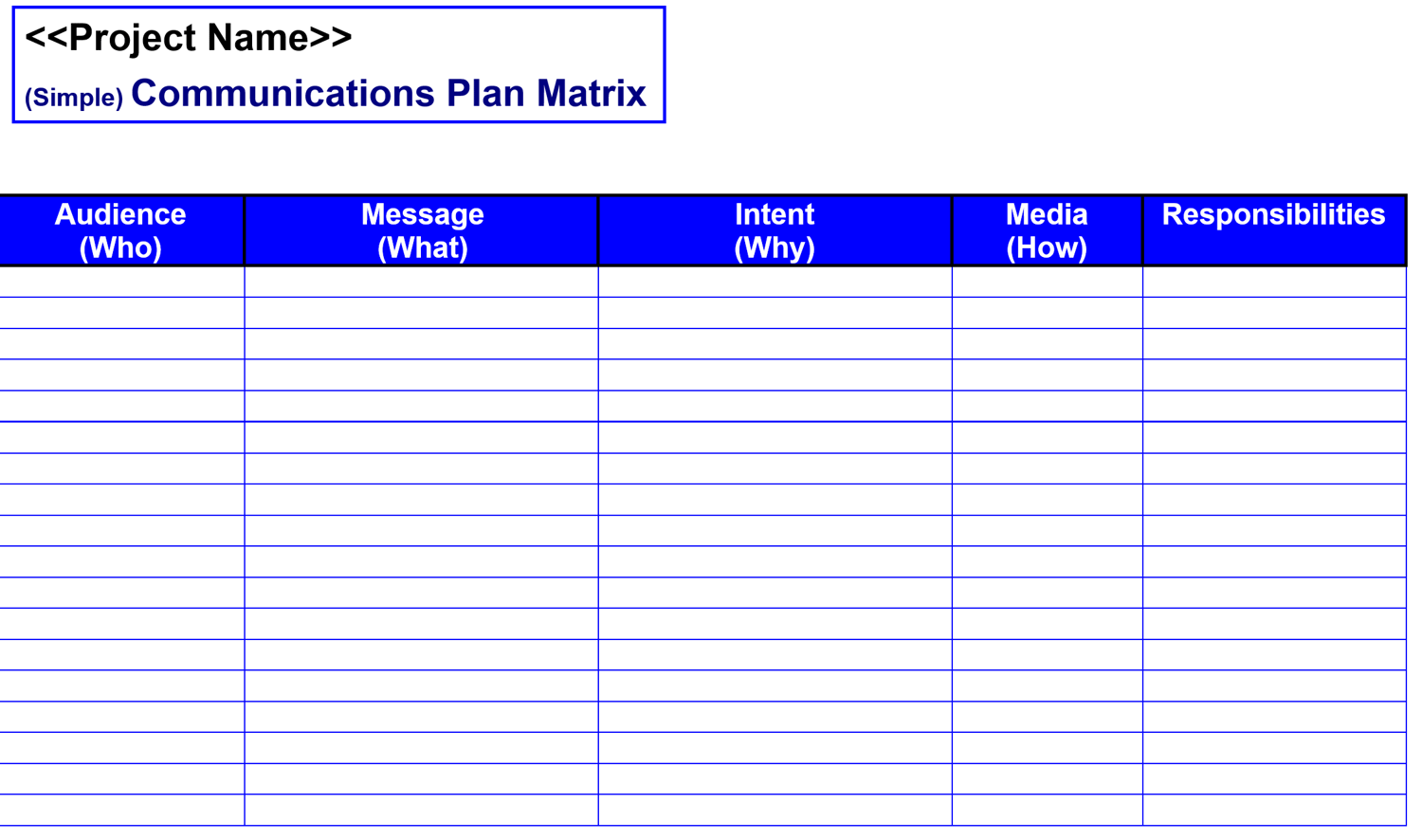Viewport: 1422px width, 840px height.
Task: Select the Intent (Why) column header
Action: coord(775,230)
